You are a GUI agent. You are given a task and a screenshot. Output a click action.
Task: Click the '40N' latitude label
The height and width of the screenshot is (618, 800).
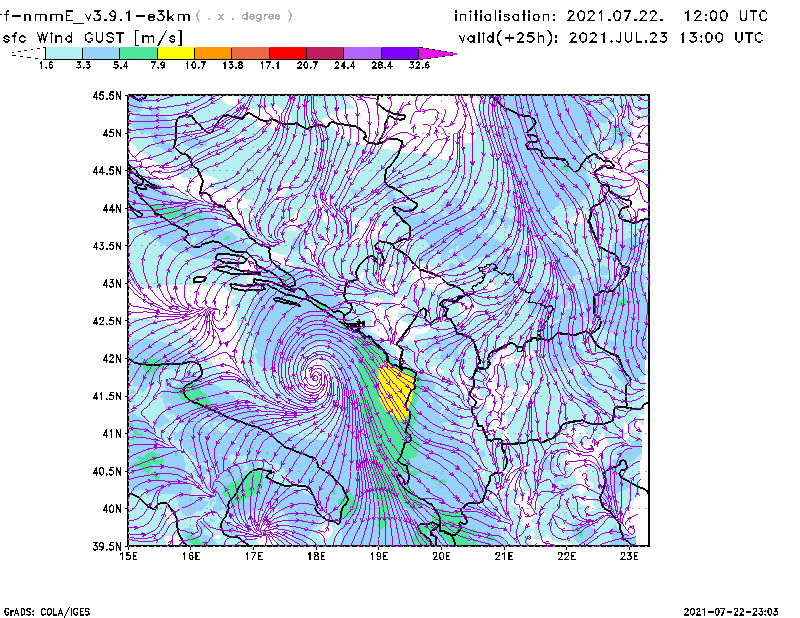(x=112, y=509)
